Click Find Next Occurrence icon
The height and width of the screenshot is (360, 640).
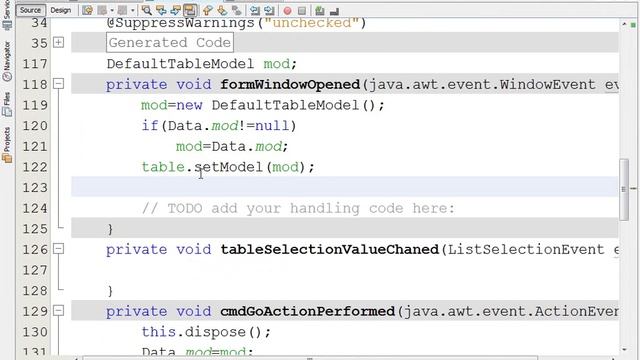[176, 10]
